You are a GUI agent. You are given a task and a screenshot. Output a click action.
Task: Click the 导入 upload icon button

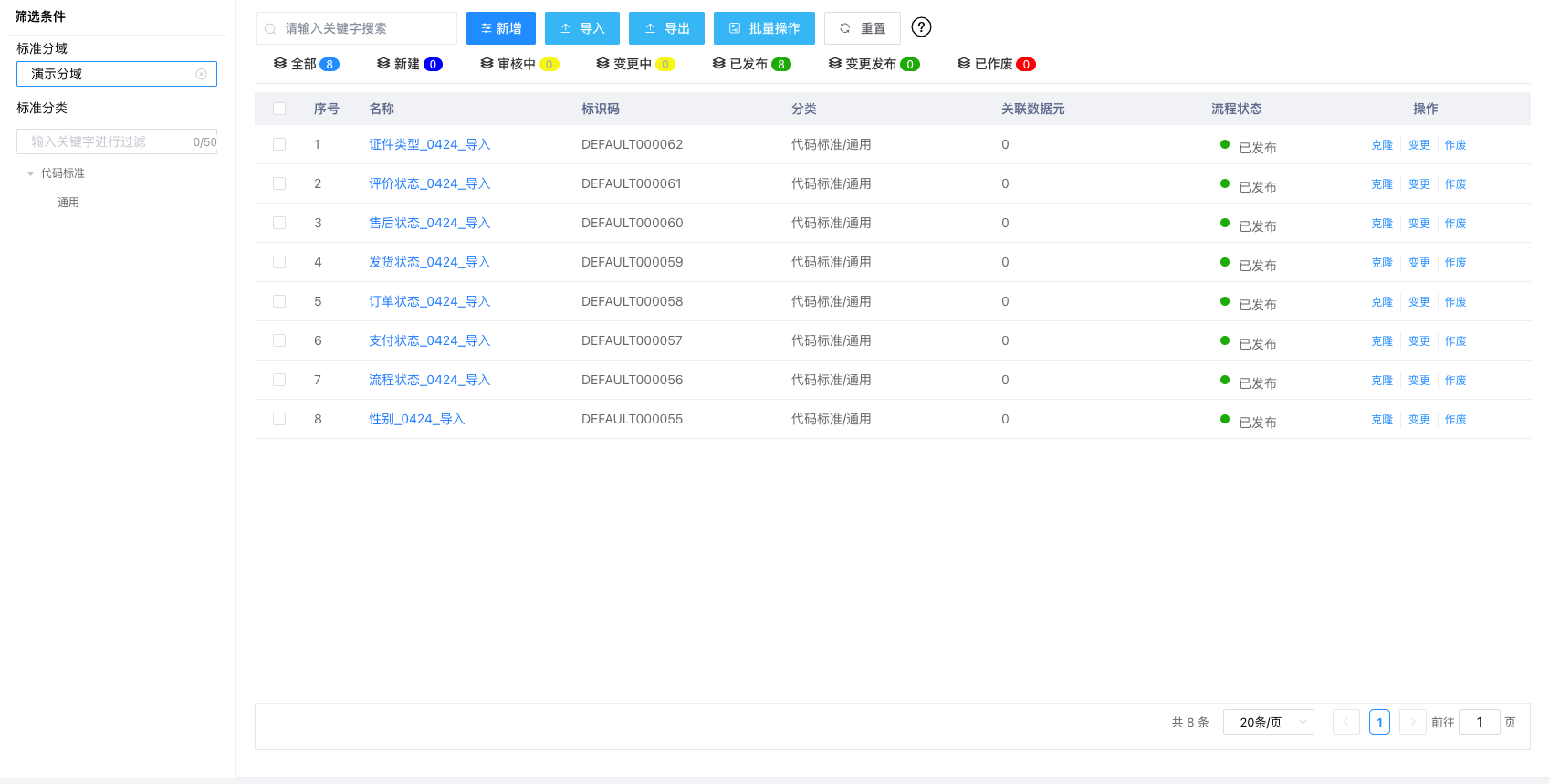click(x=581, y=28)
